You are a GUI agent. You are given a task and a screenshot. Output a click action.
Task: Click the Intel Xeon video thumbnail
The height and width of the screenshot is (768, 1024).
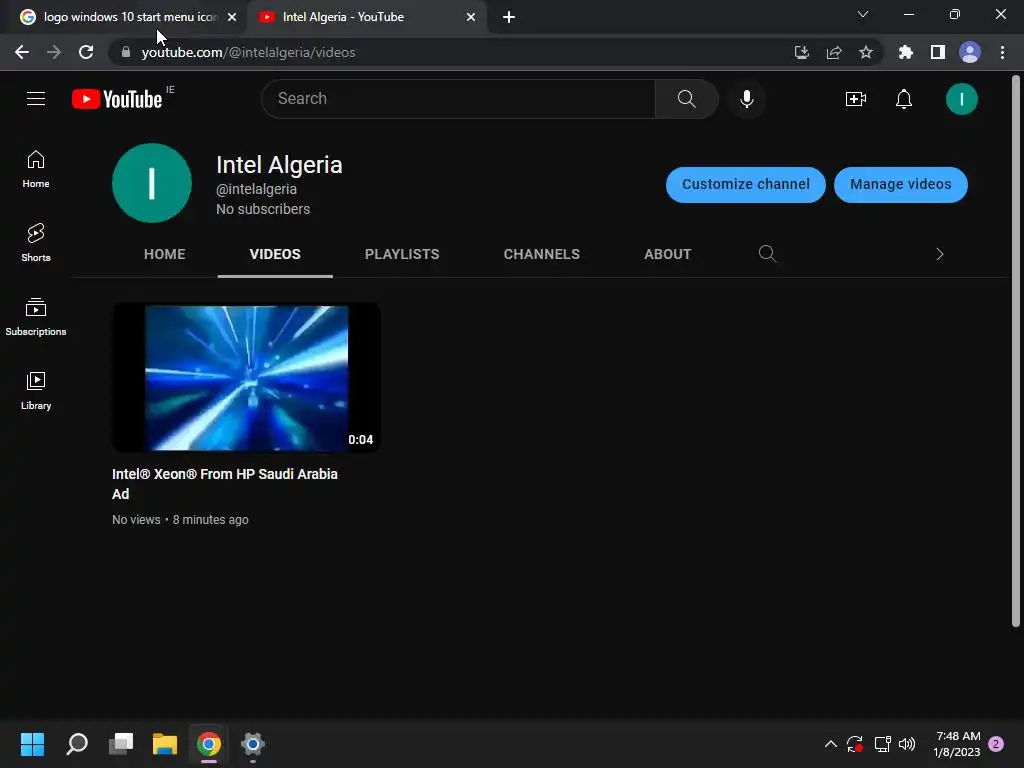[246, 377]
